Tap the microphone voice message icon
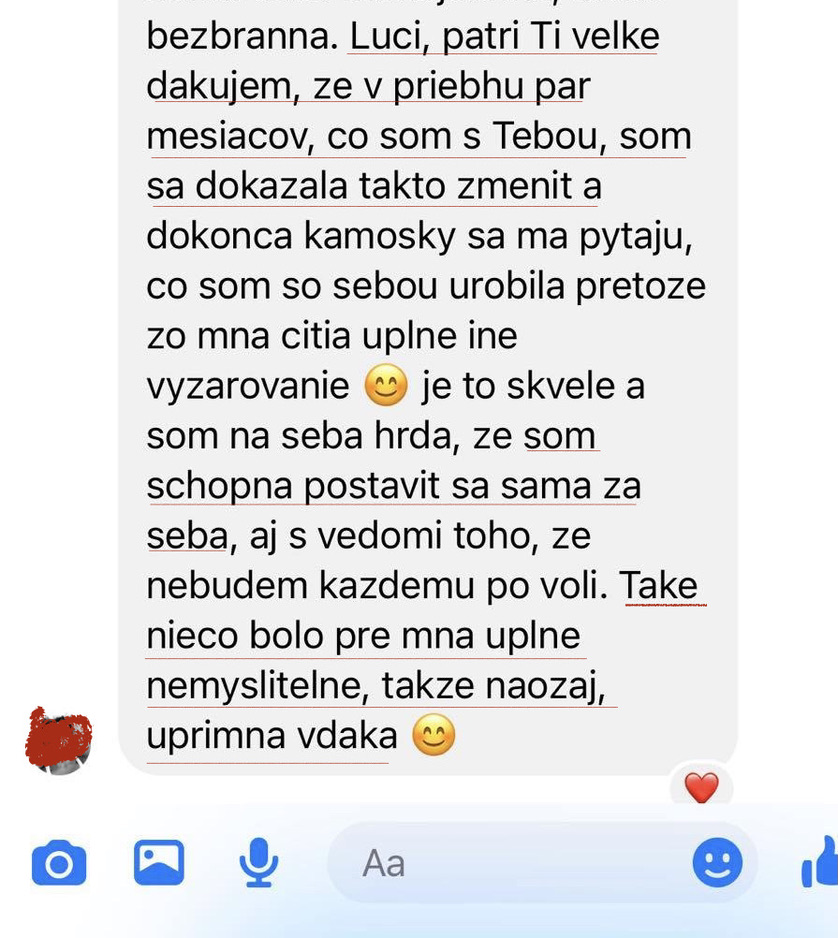Image resolution: width=838 pixels, height=938 pixels. (x=258, y=863)
